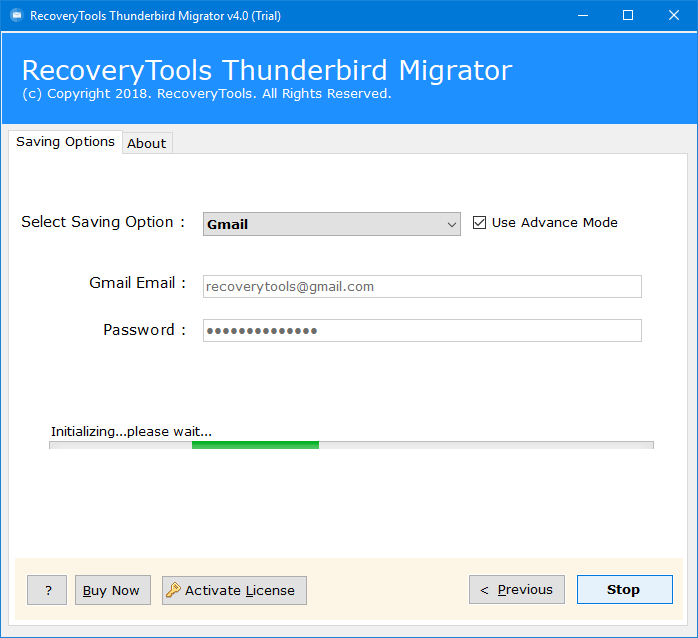Screen dimensions: 698x638
Task: Click the Buy Now button
Action: (113, 590)
